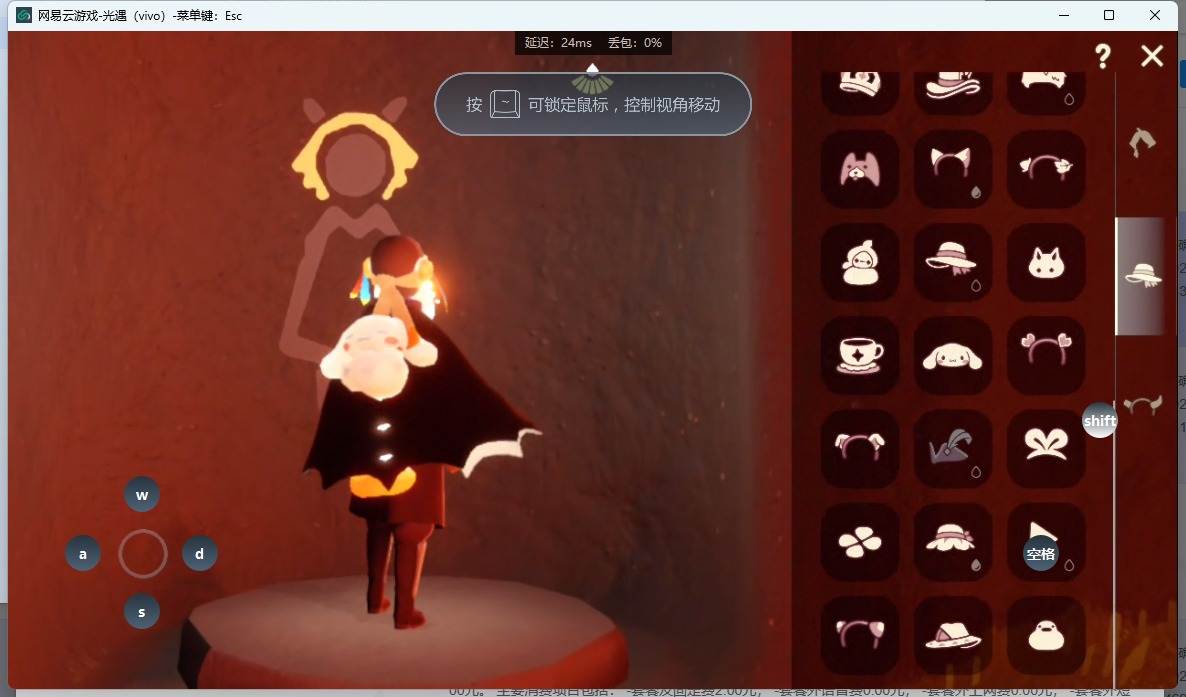Select the droopy dog ears headband
The height and width of the screenshot is (697, 1186).
[x=860, y=449]
